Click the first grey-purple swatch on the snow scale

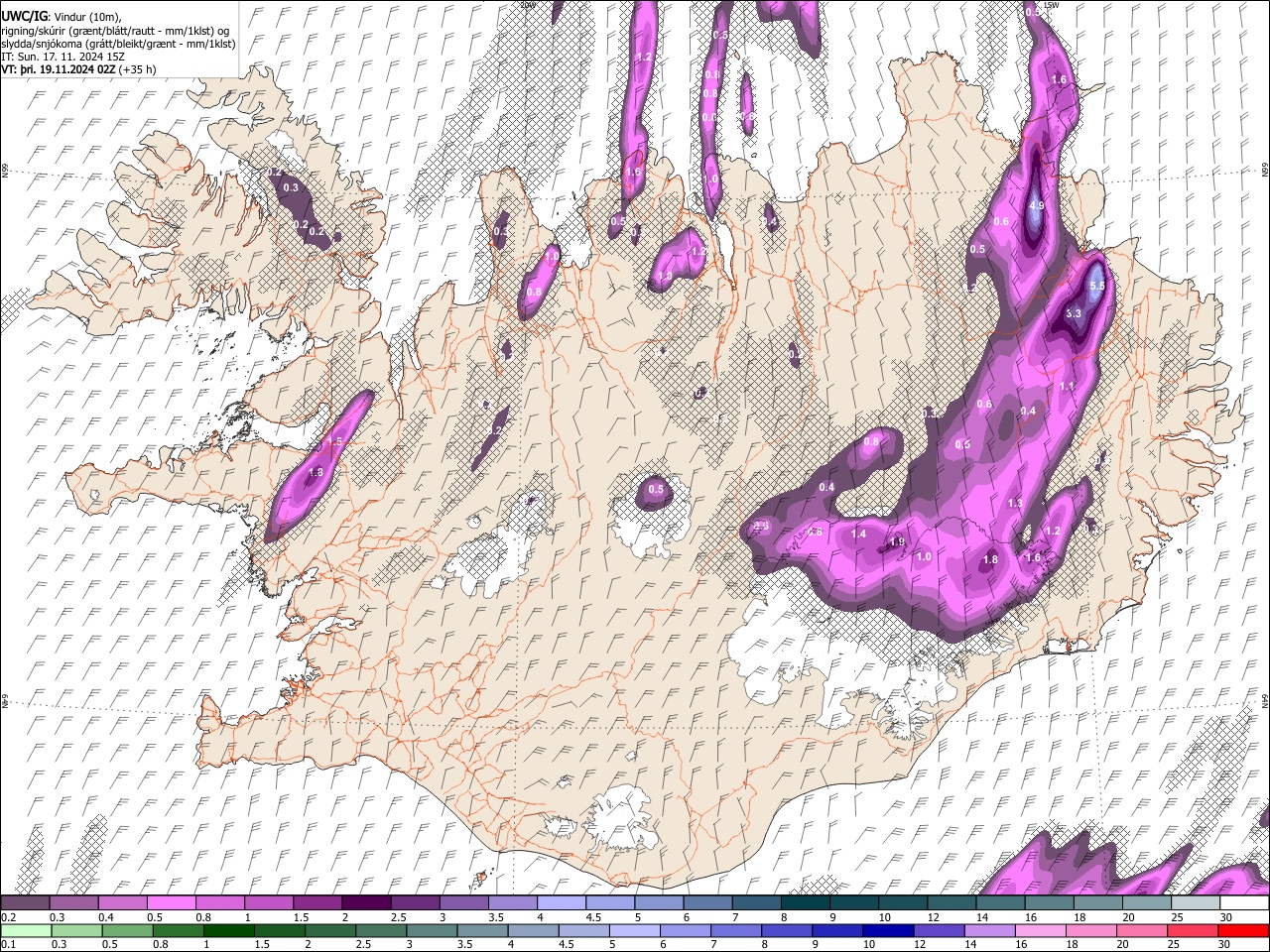click(x=25, y=903)
